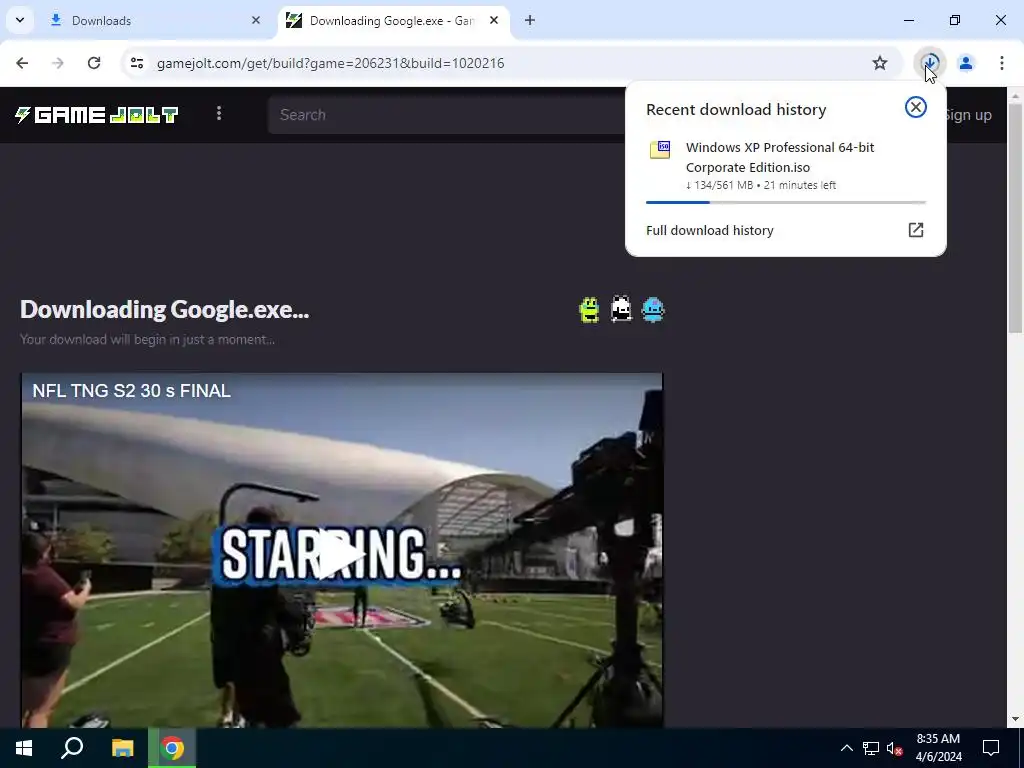Image resolution: width=1024 pixels, height=768 pixels.
Task: Open the tab search dropdown arrow
Action: click(20, 20)
